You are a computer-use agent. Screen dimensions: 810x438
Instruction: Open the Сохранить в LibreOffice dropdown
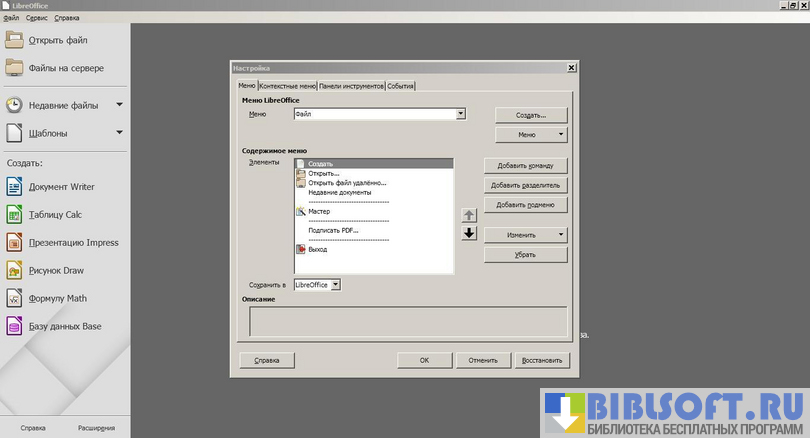(336, 285)
